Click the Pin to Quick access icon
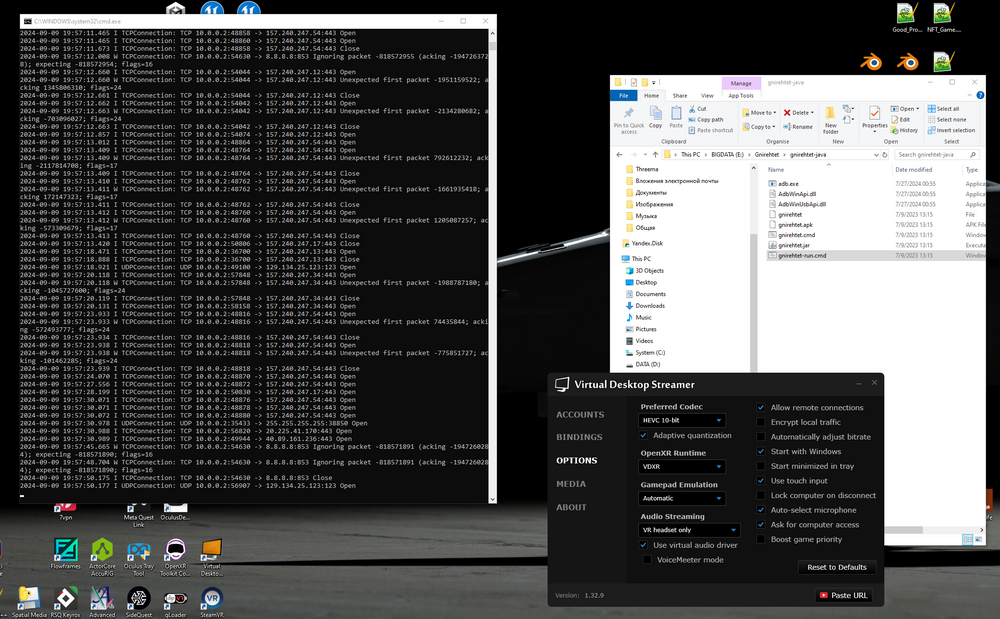Screen dimensions: 1000x619 pos(628,116)
